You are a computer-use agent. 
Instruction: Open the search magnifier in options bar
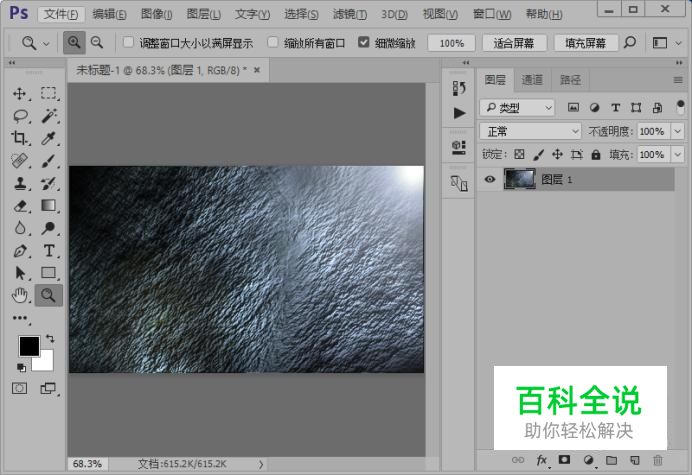pos(630,43)
